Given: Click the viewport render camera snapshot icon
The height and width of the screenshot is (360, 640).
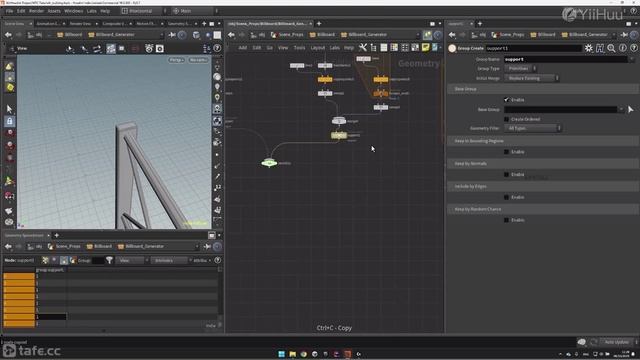Looking at the screenshot, I should point(160,49).
